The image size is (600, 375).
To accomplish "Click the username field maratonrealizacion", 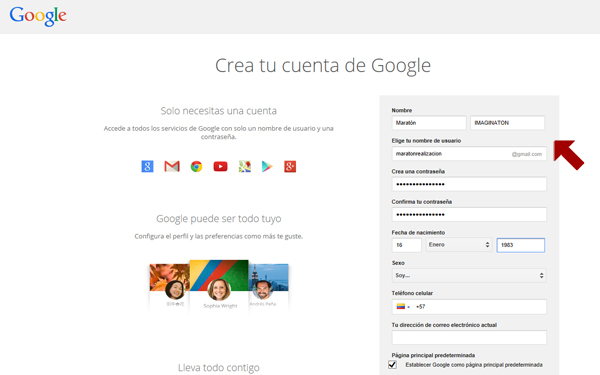I will click(469, 154).
